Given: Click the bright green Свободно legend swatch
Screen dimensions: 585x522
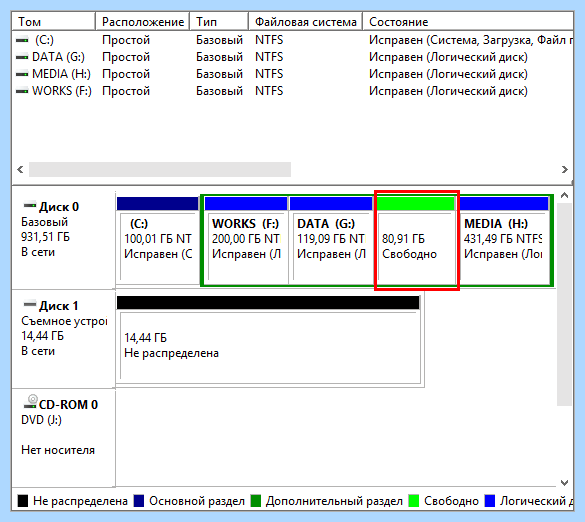Looking at the screenshot, I should 414,501.
